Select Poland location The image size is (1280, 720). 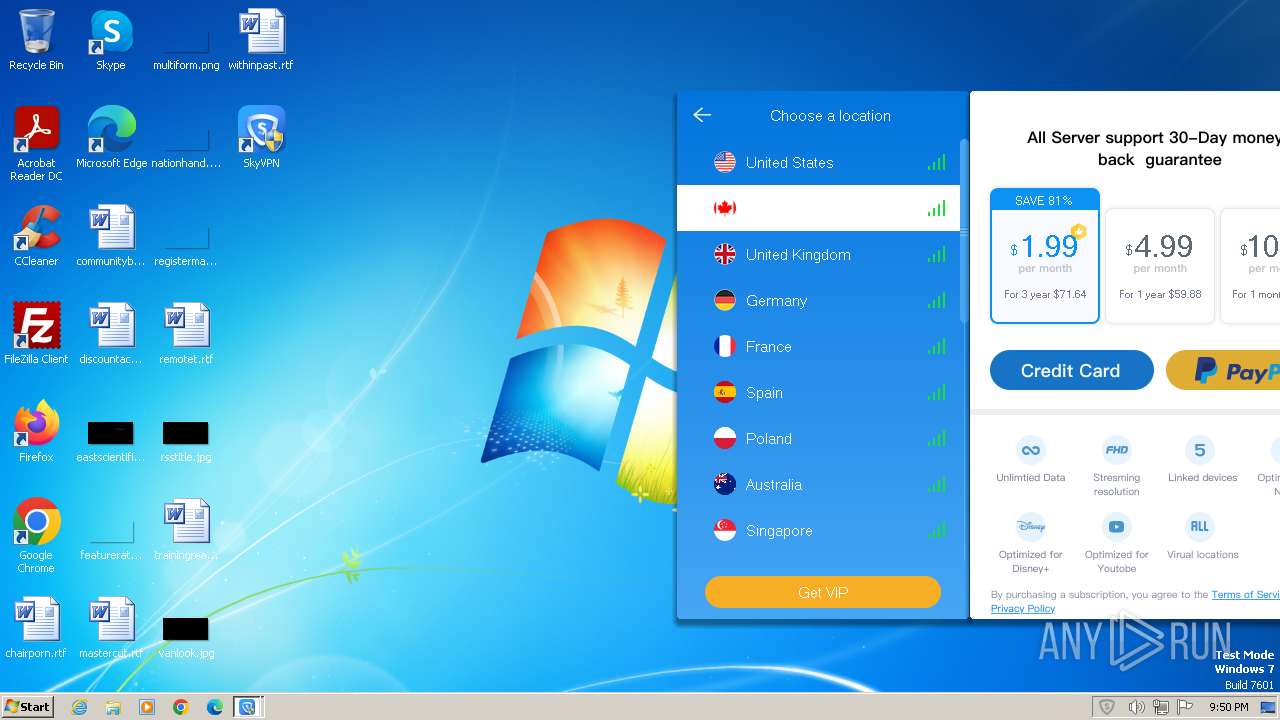(818, 438)
